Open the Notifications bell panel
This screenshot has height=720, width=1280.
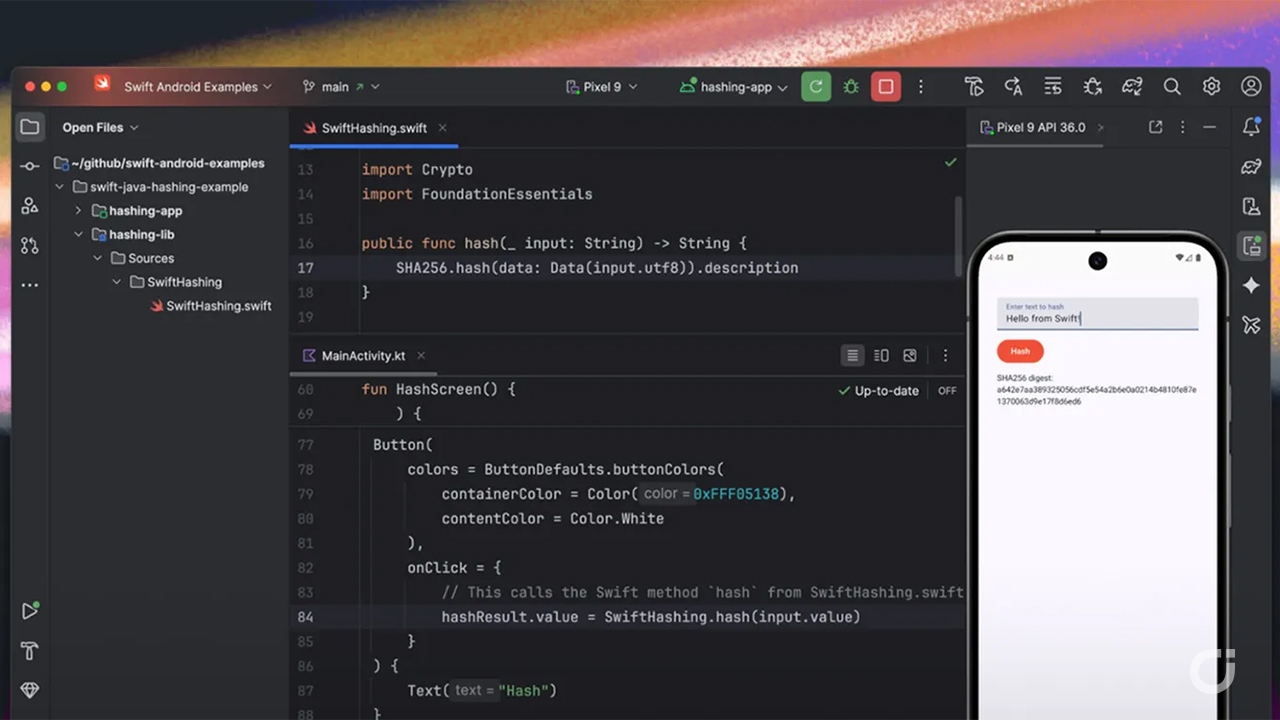click(x=1251, y=127)
